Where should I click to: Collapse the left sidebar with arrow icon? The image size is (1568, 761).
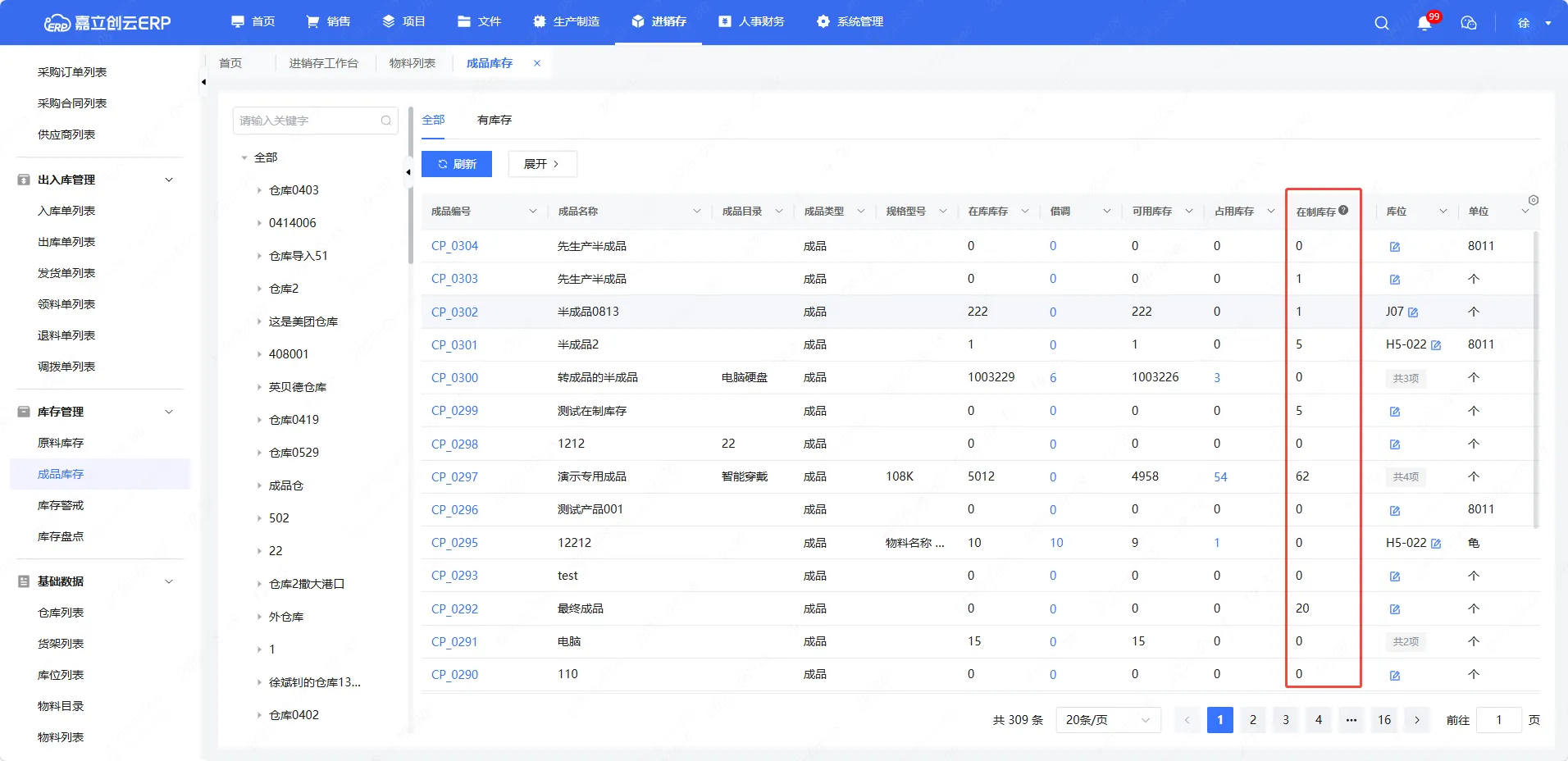(203, 82)
